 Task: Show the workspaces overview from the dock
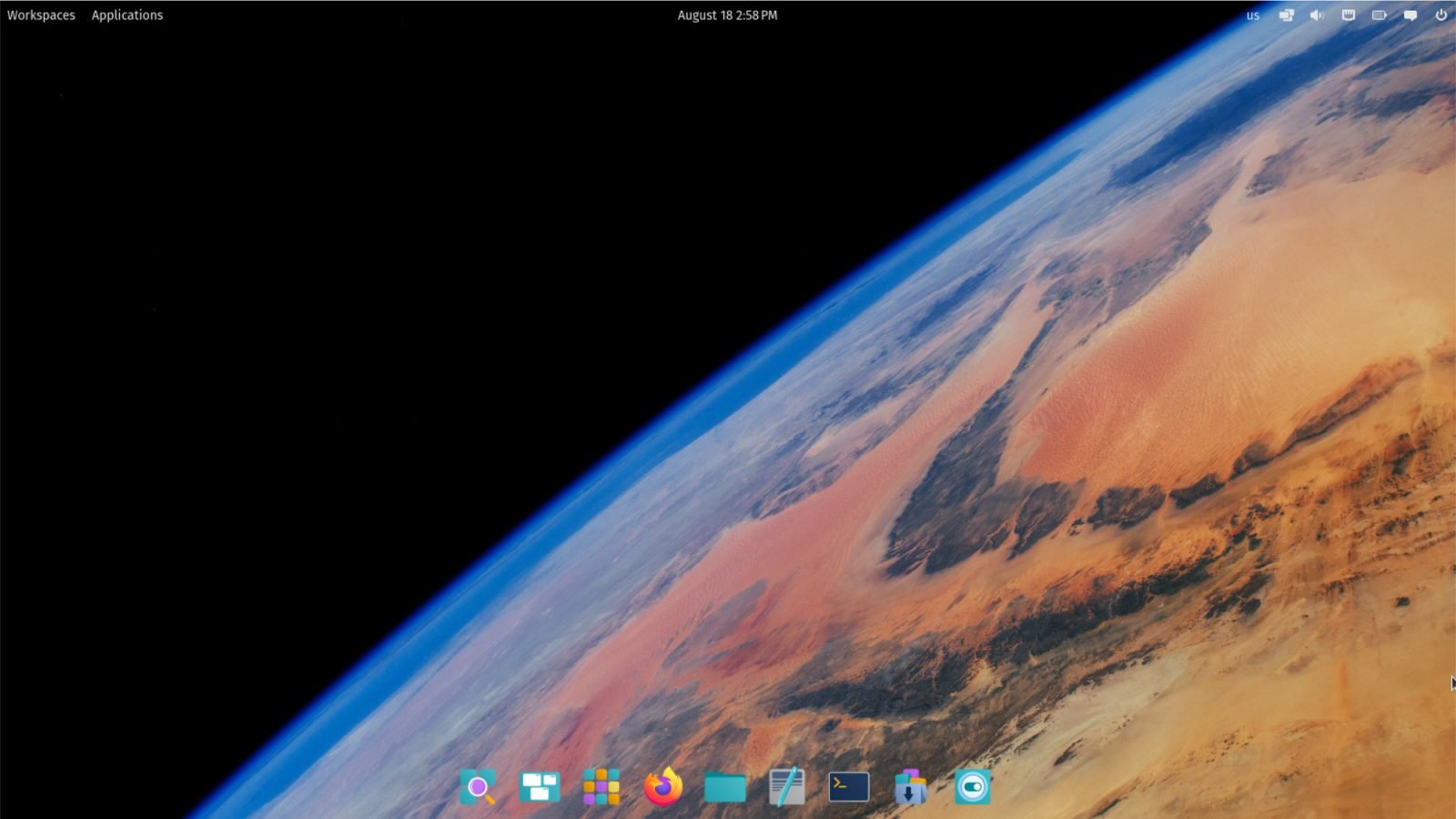(x=539, y=786)
